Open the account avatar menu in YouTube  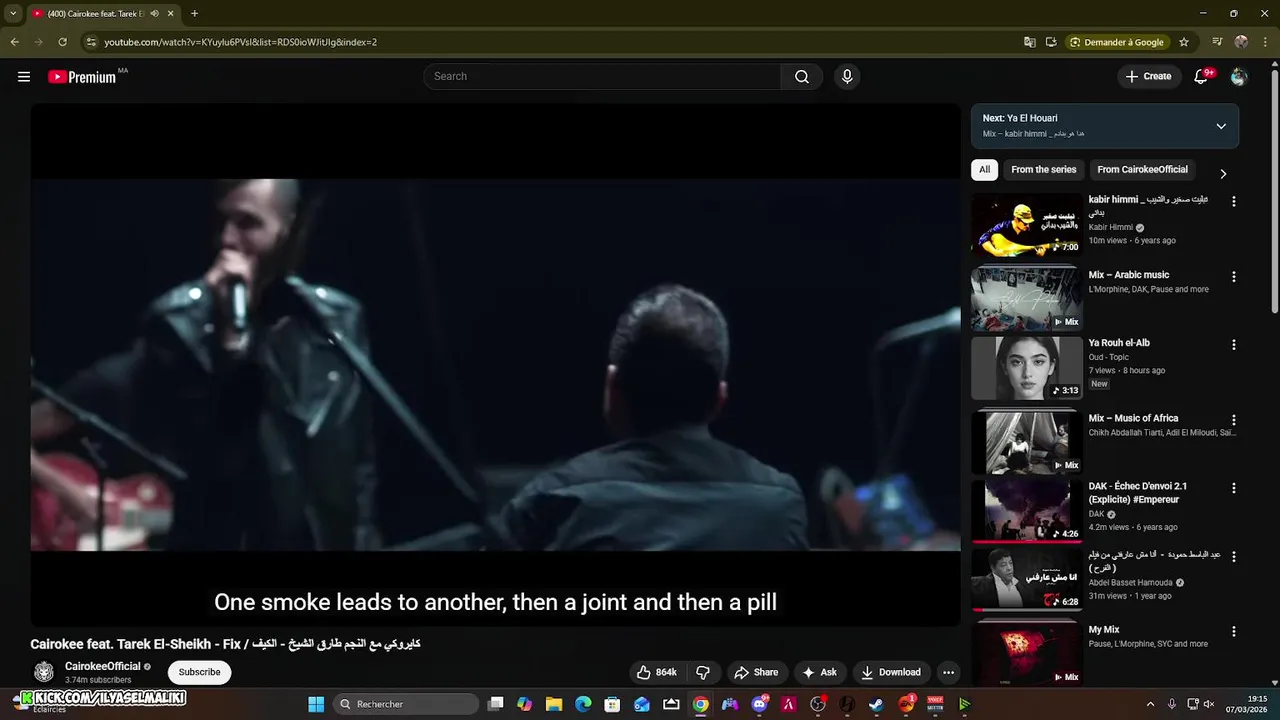[x=1239, y=77]
